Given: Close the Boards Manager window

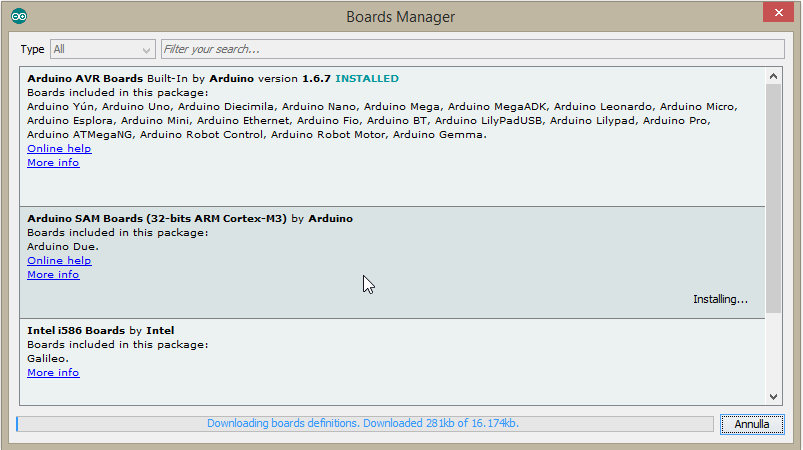Looking at the screenshot, I should coord(778,12).
